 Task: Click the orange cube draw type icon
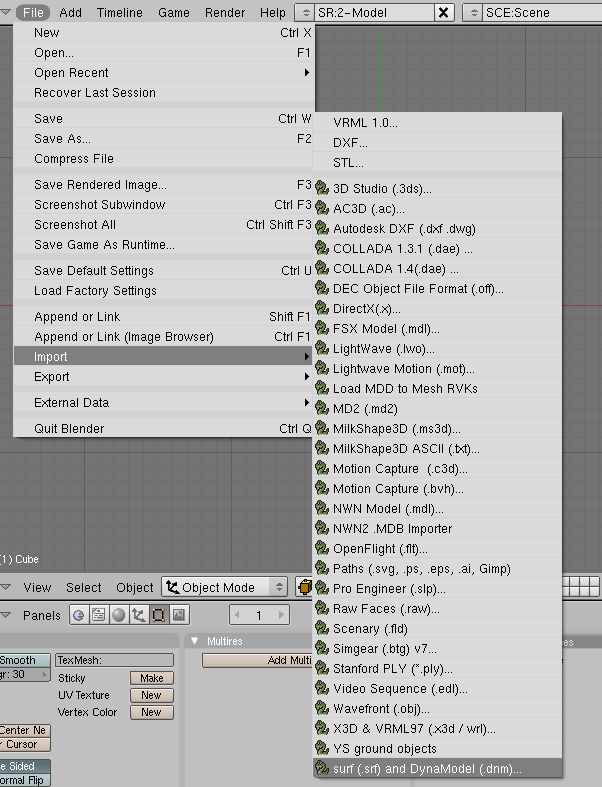tap(304, 587)
